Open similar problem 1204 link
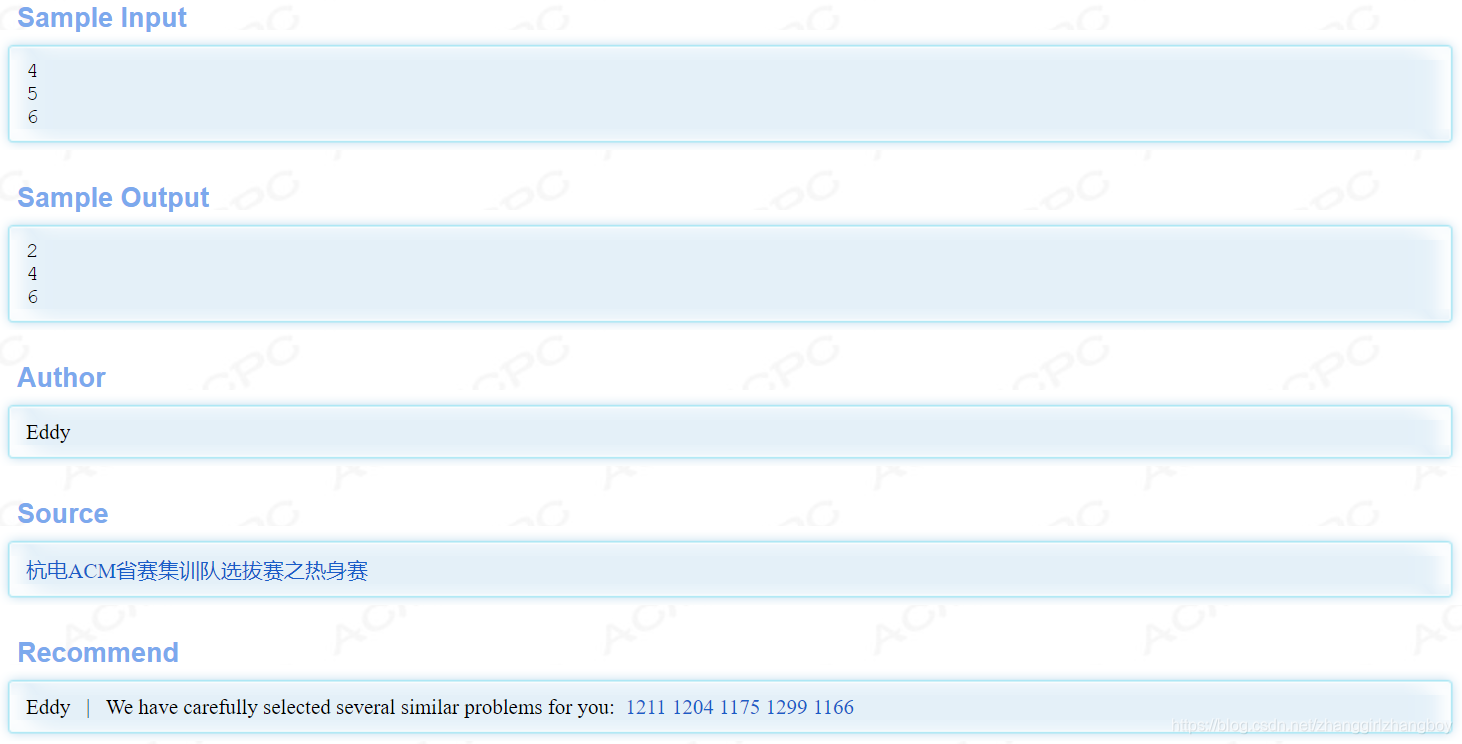The image size is (1462, 744). (x=693, y=708)
